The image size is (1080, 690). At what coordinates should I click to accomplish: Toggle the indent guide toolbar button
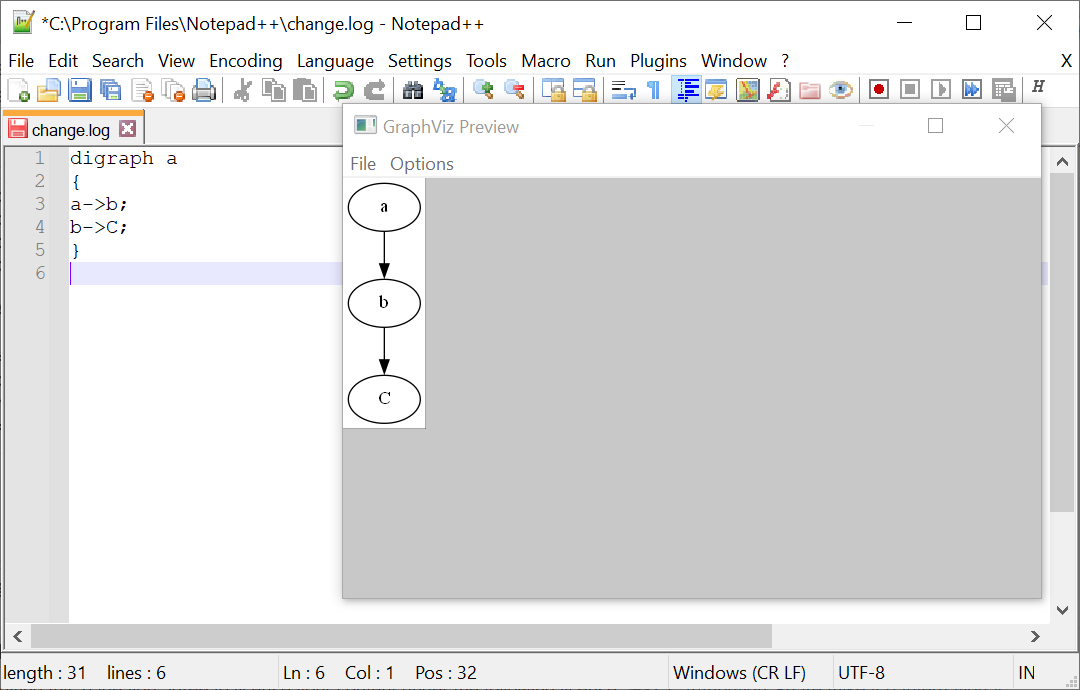(687, 90)
